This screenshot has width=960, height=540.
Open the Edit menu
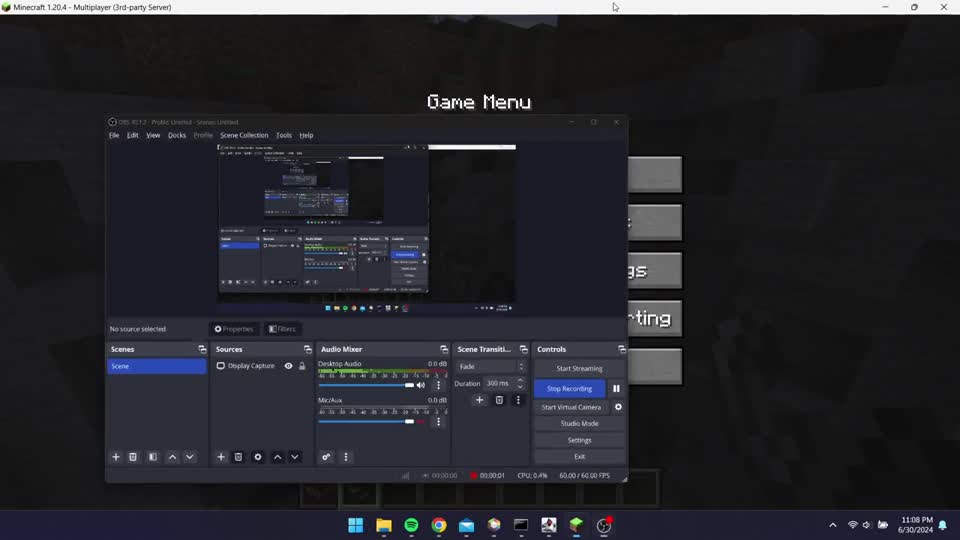132,135
